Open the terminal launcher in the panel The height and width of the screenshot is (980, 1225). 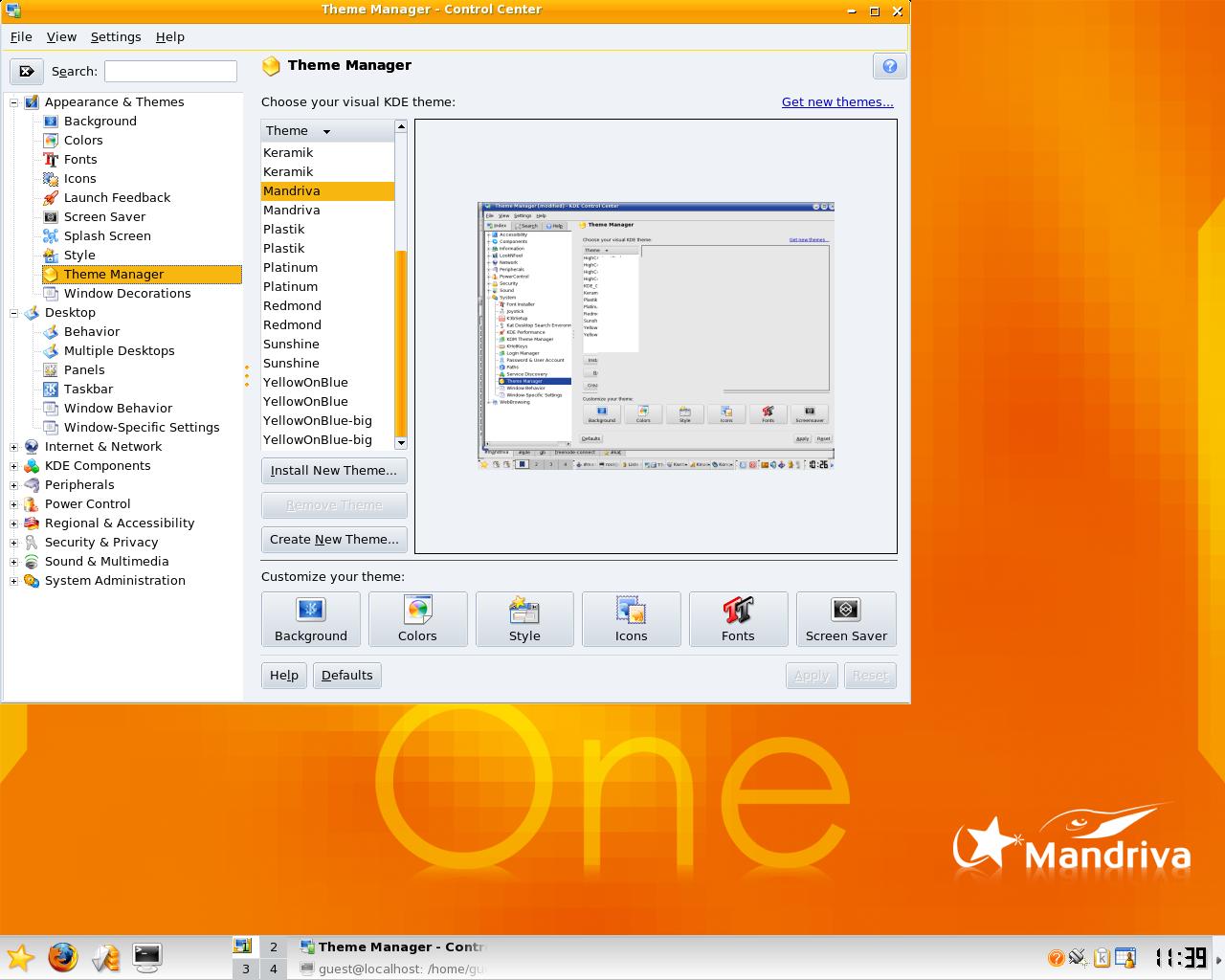(x=146, y=957)
